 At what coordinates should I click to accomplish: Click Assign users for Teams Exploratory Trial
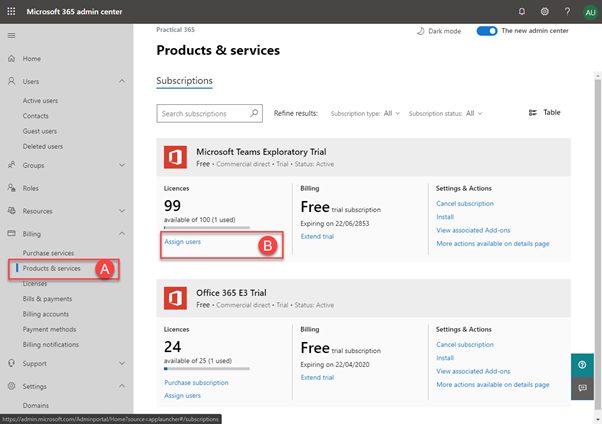(x=182, y=242)
